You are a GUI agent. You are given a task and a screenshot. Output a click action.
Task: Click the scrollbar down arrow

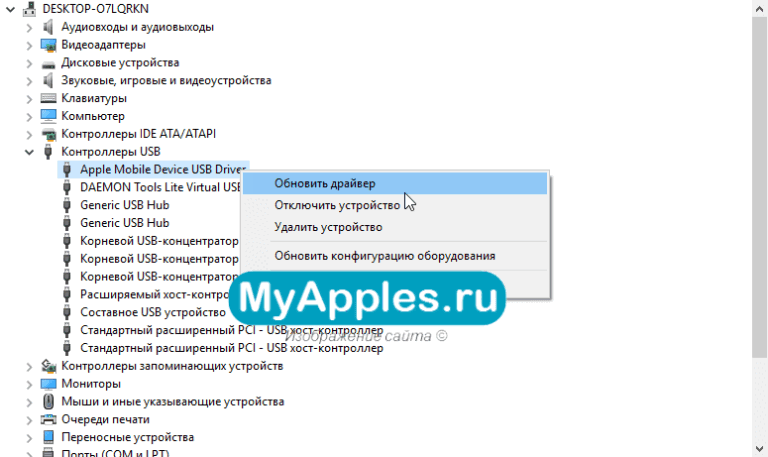click(x=760, y=448)
